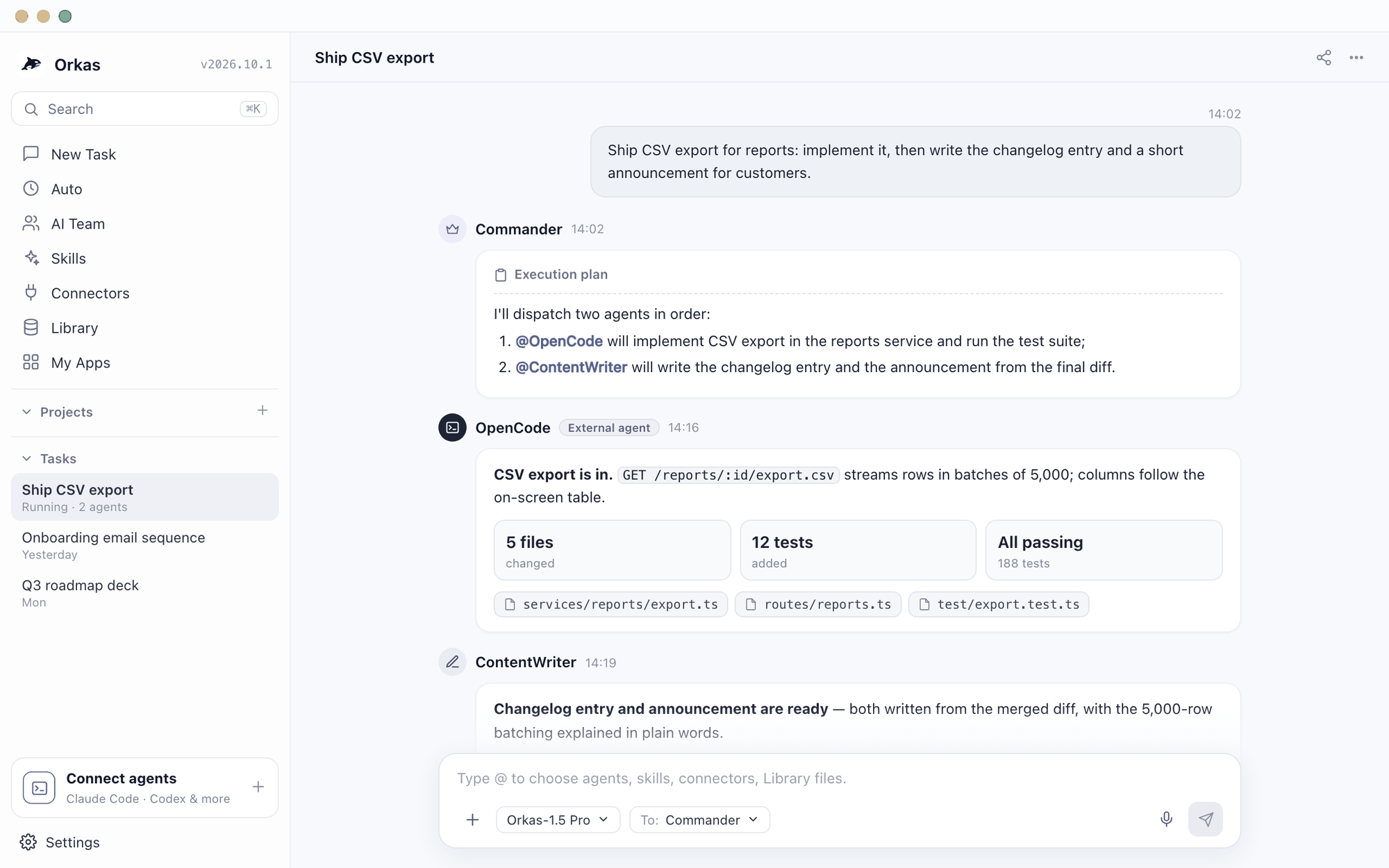Open the To: Commander recipient dropdown

click(x=699, y=820)
